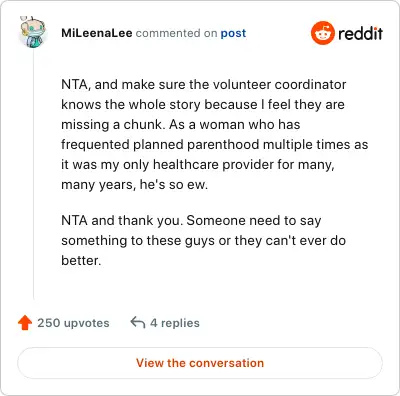The width and height of the screenshot is (400, 396).
Task: Click the word 'better.' ending the comment
Action: [x=81, y=260]
